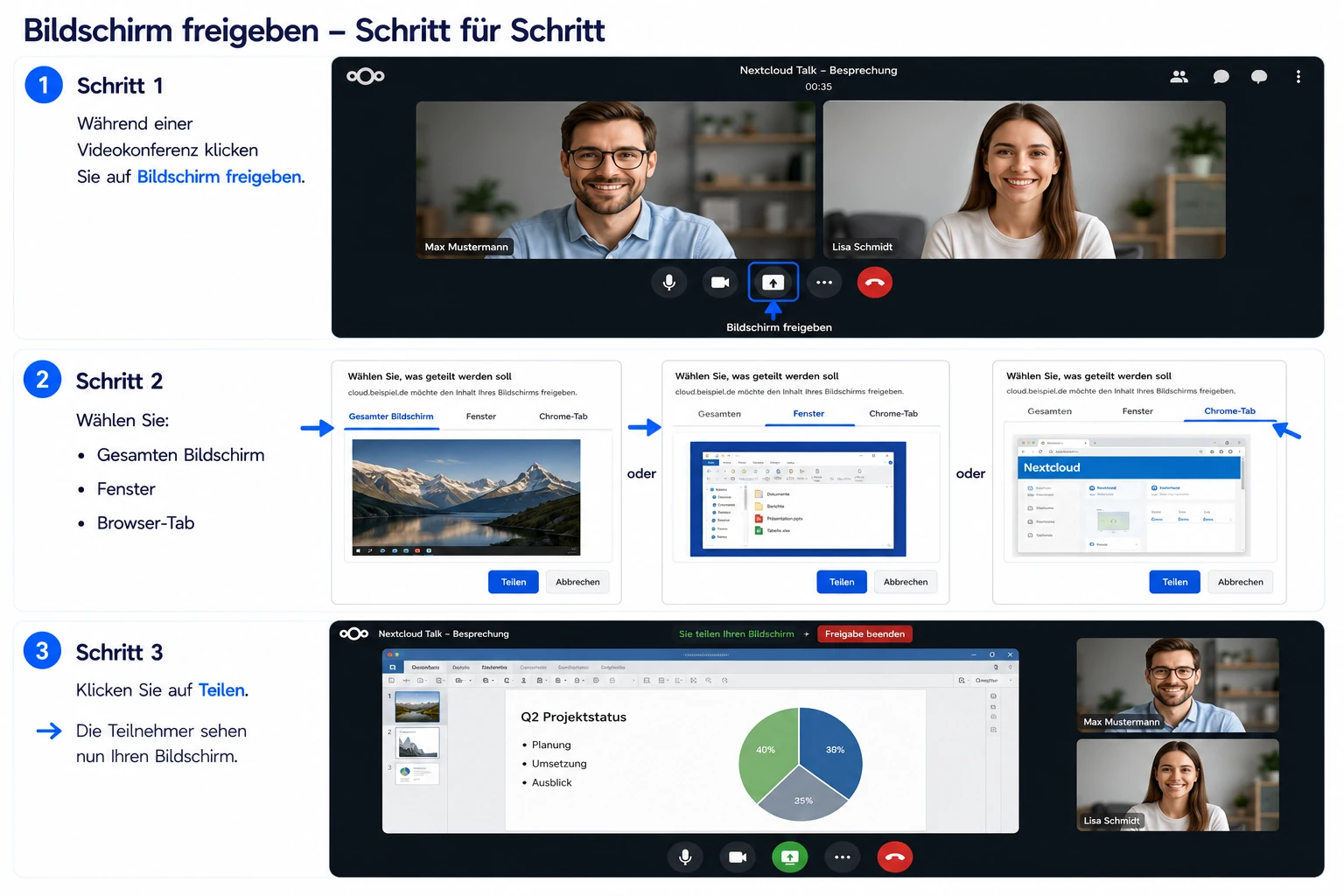The height and width of the screenshot is (896, 1344).
Task: Select the active Fenster tab in the middle dialog
Action: point(809,414)
